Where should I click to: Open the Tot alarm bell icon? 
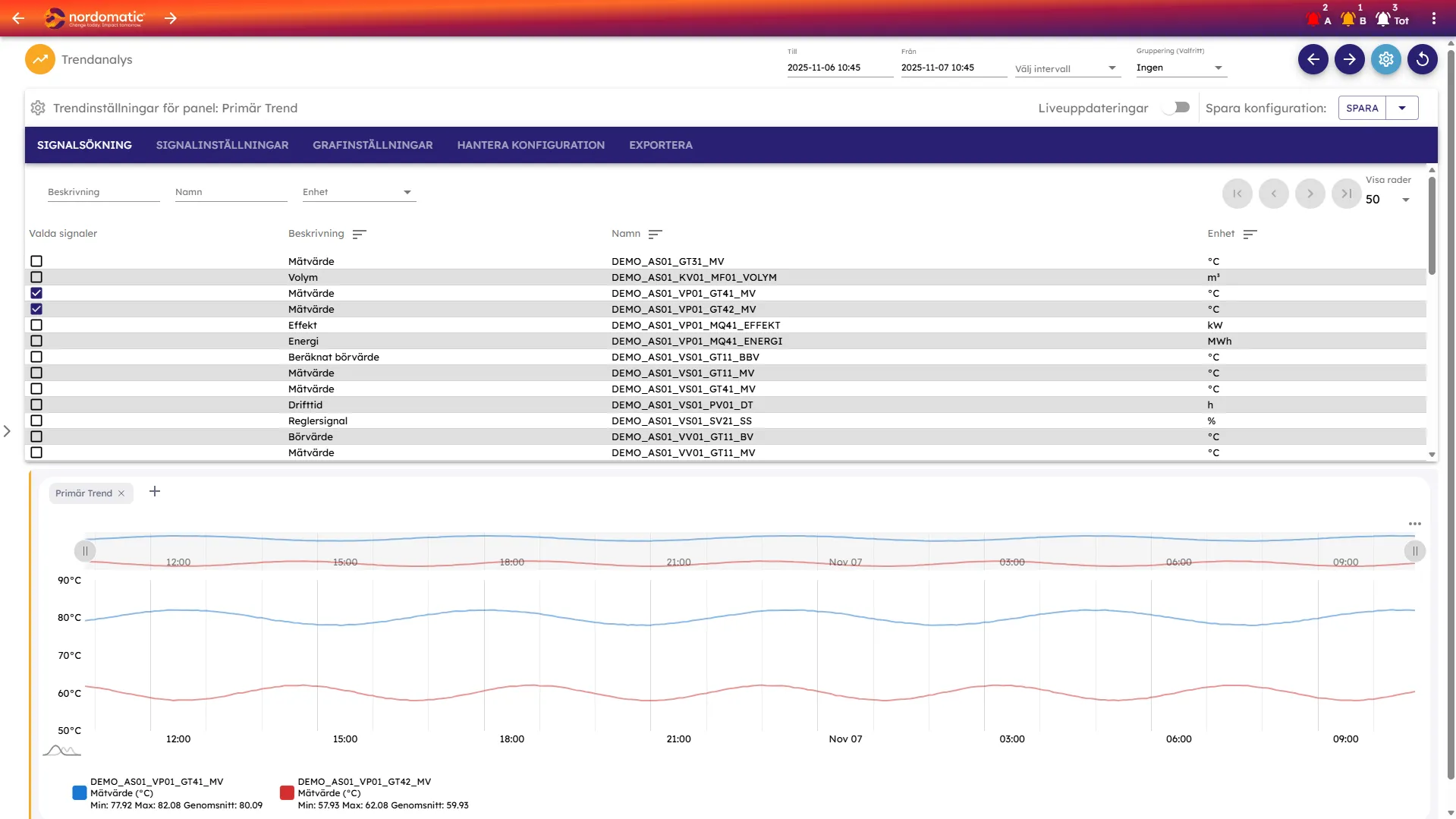coord(1384,19)
